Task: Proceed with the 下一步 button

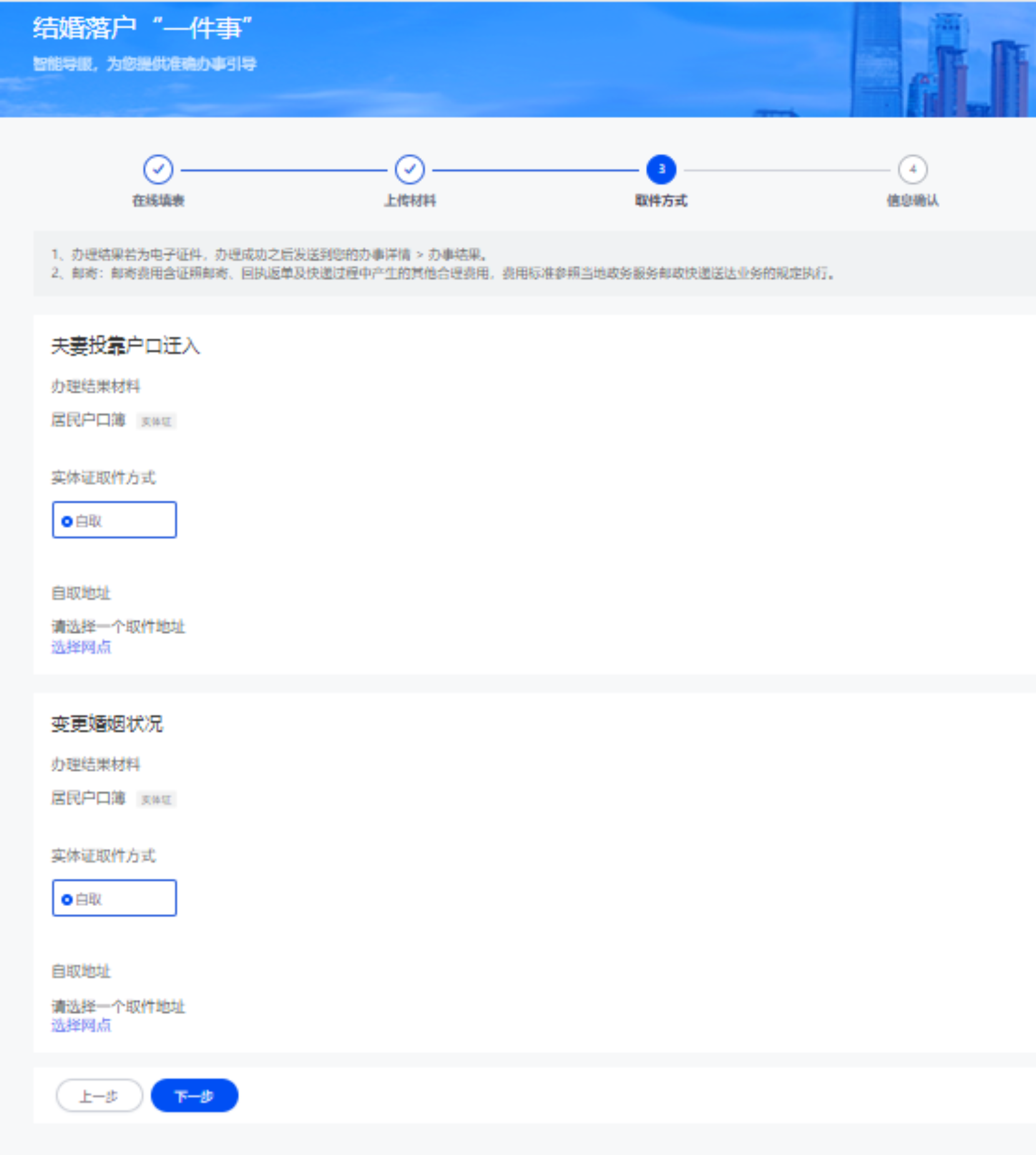Action: coord(194,1096)
